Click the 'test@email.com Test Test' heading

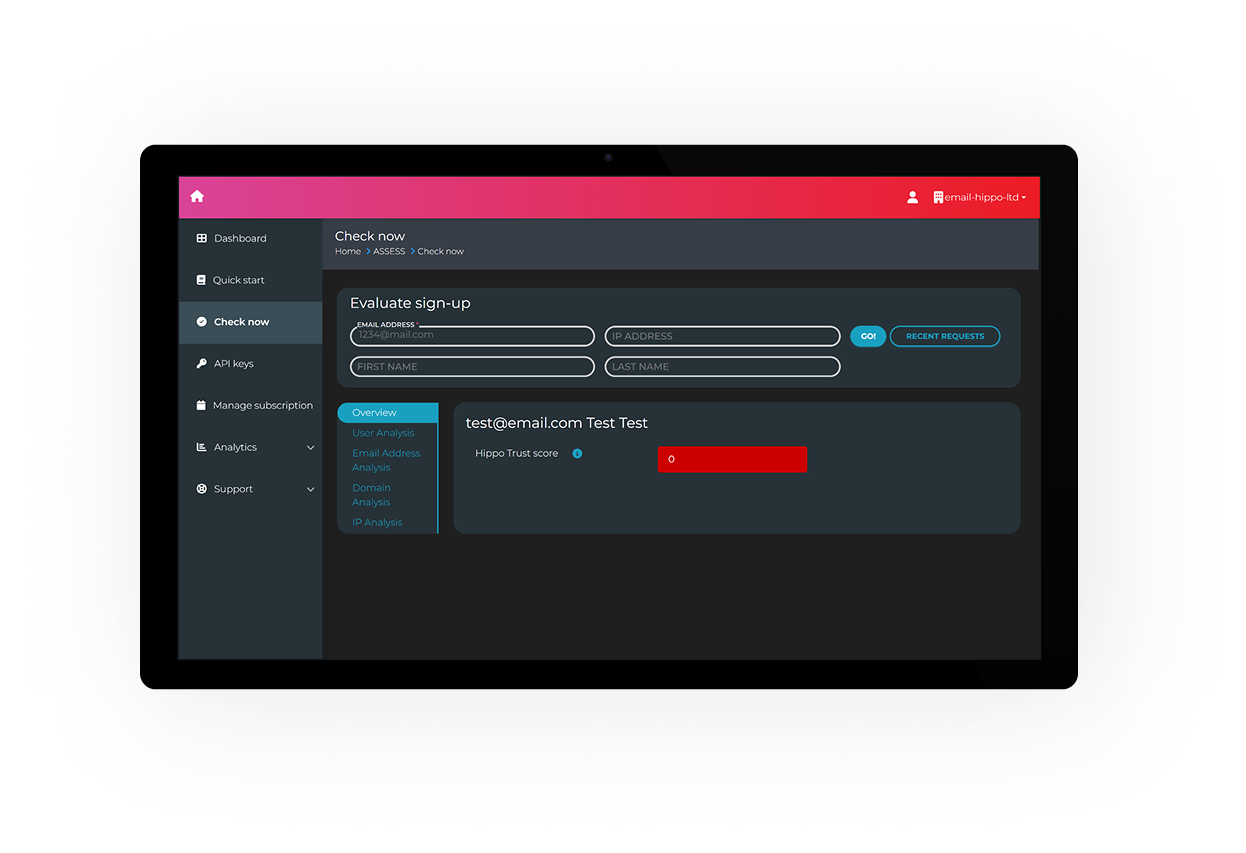[x=557, y=423]
